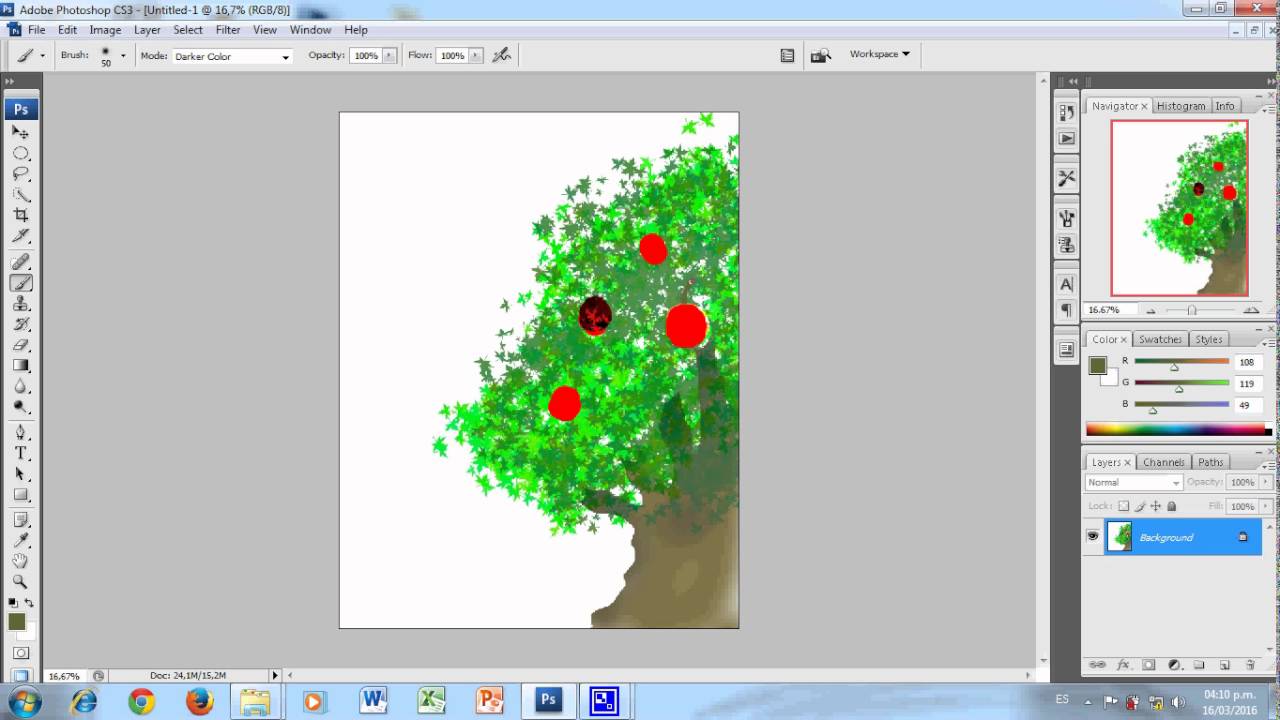Open the Image menu

coord(105,30)
